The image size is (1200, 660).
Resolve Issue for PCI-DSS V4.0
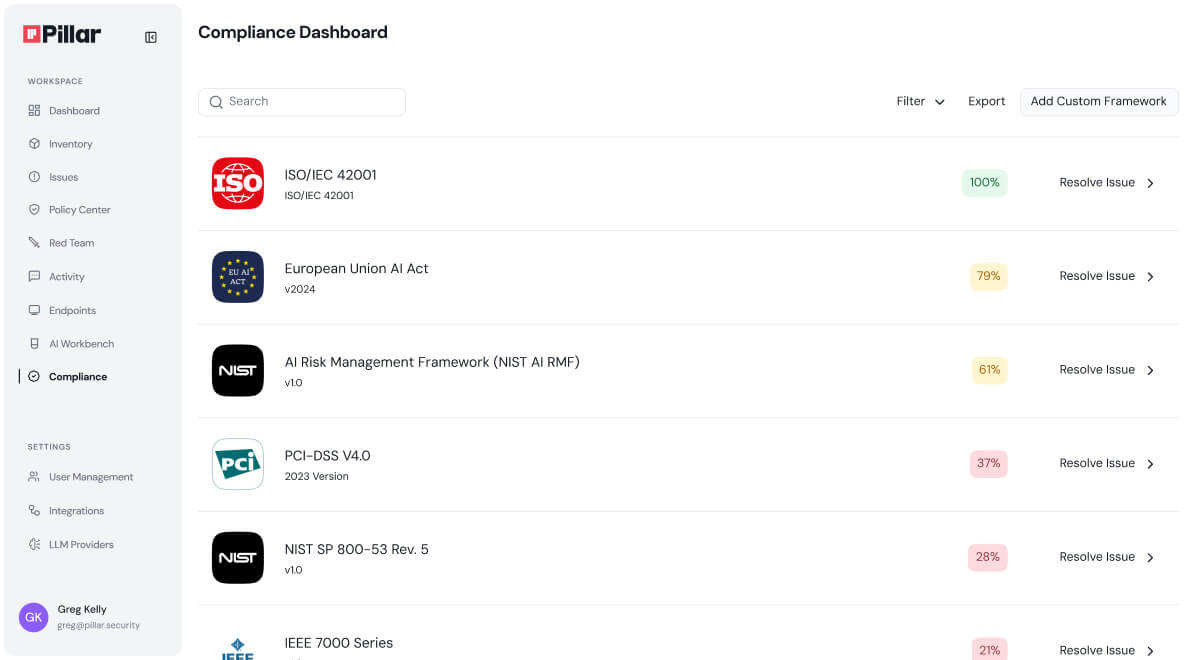[x=1097, y=464]
